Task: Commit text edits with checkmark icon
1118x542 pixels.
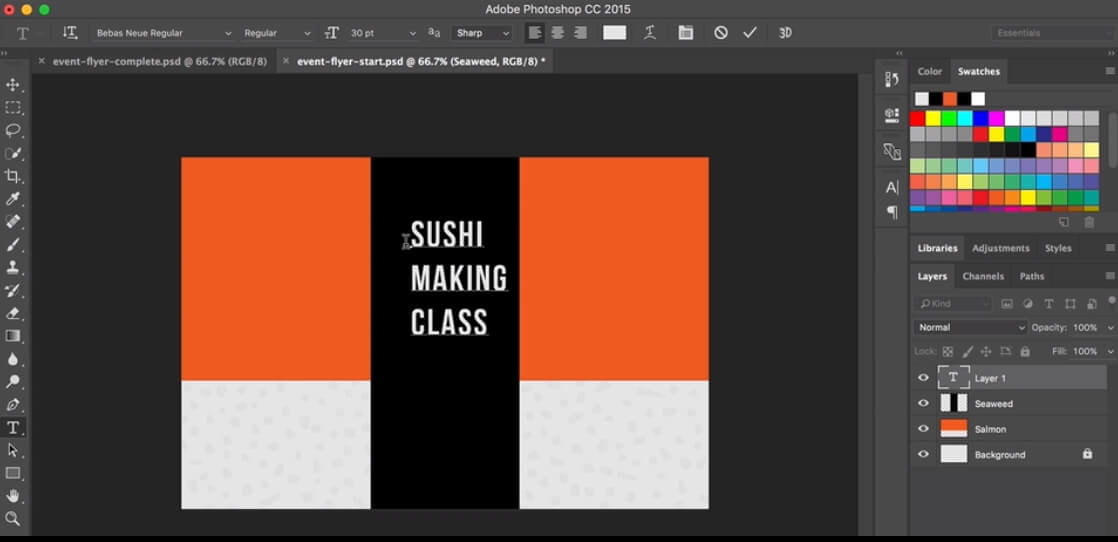Action: [x=750, y=33]
